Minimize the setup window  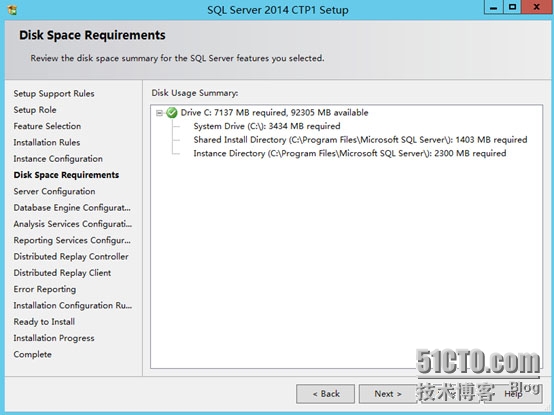tap(494, 7)
